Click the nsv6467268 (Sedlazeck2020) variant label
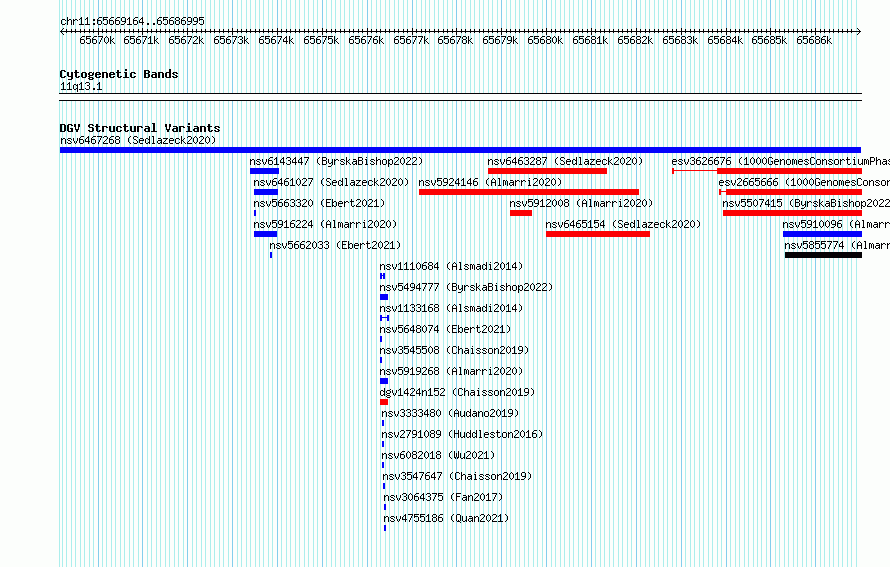This screenshot has height=567, width=890. point(138,140)
